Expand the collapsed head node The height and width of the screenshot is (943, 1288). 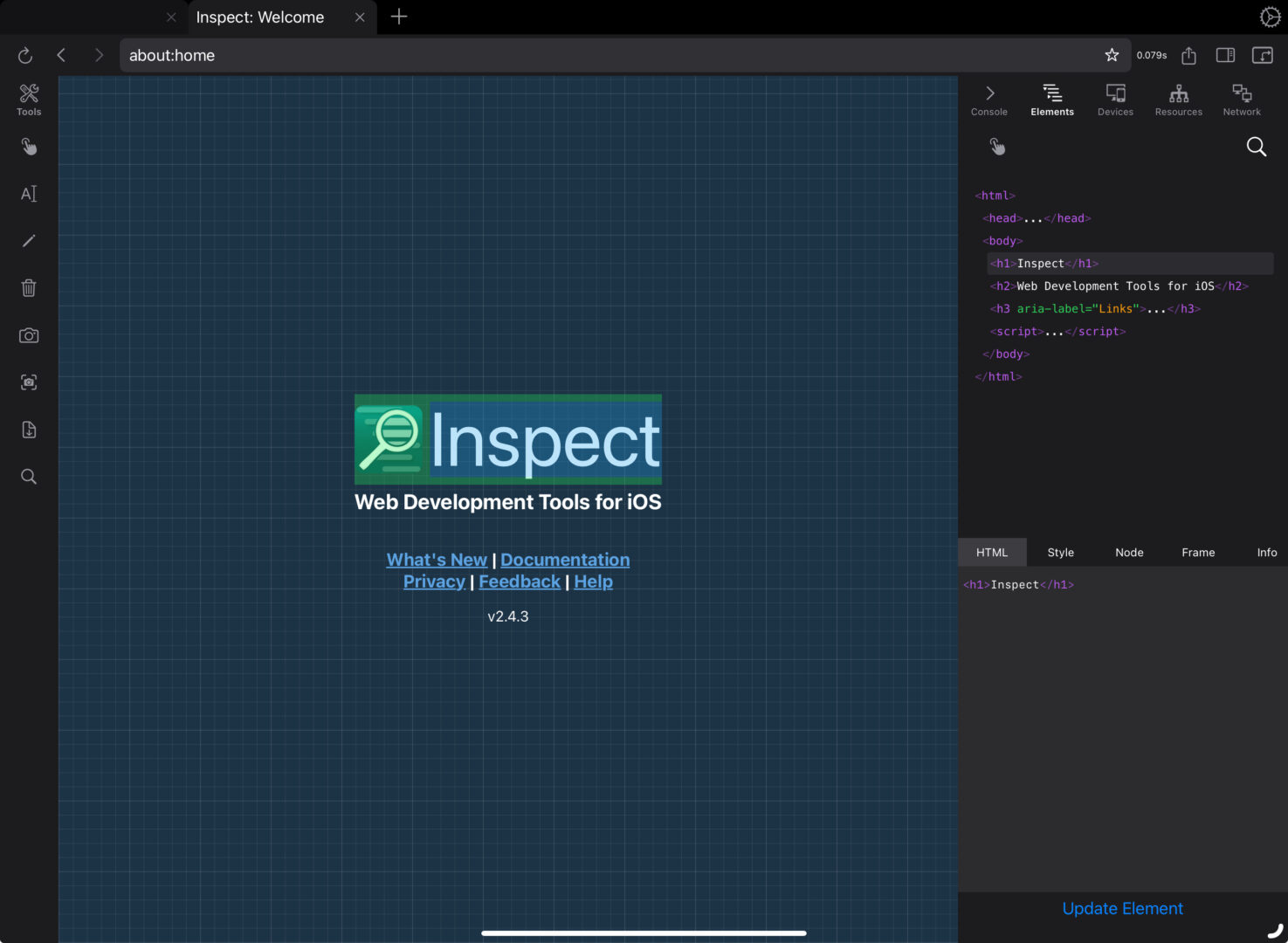(x=1037, y=218)
